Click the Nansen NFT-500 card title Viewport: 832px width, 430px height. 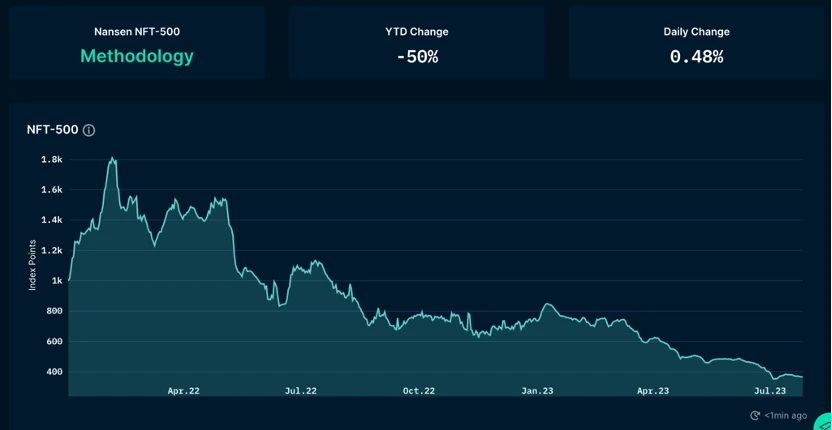click(137, 32)
